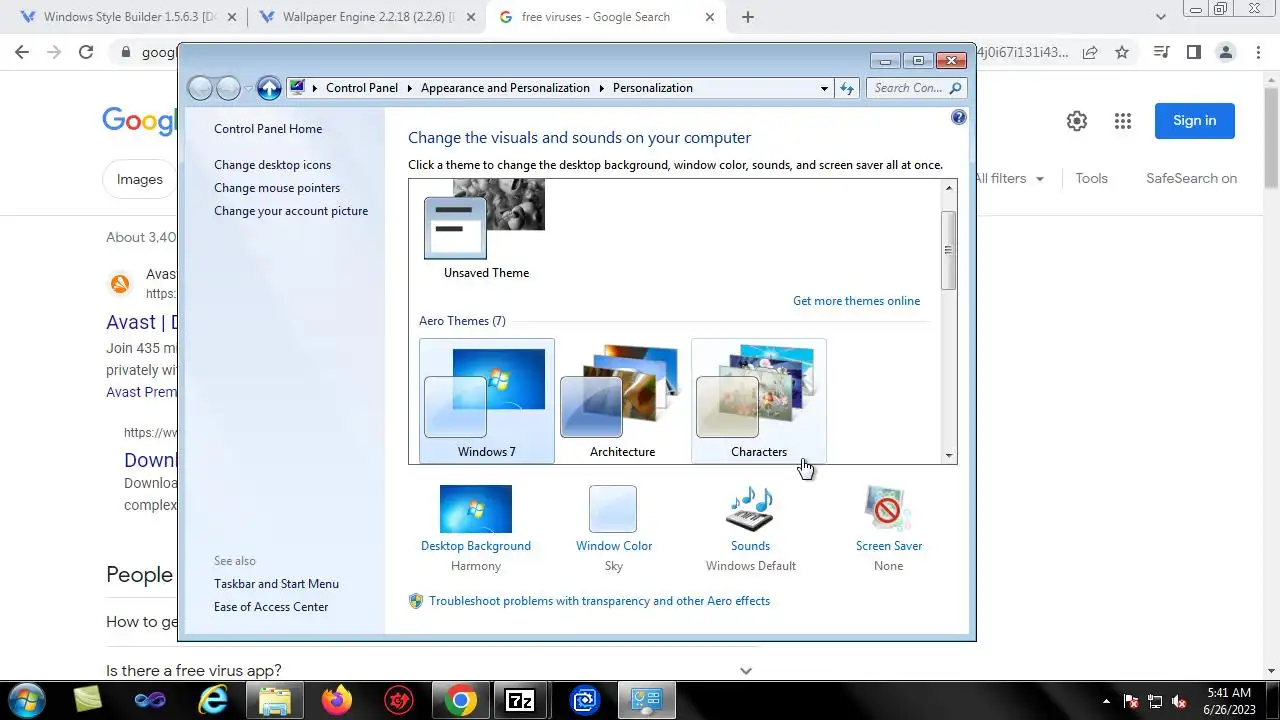Click the Back arrow in Control Panel window
This screenshot has height=720, width=1280.
pyautogui.click(x=200, y=88)
